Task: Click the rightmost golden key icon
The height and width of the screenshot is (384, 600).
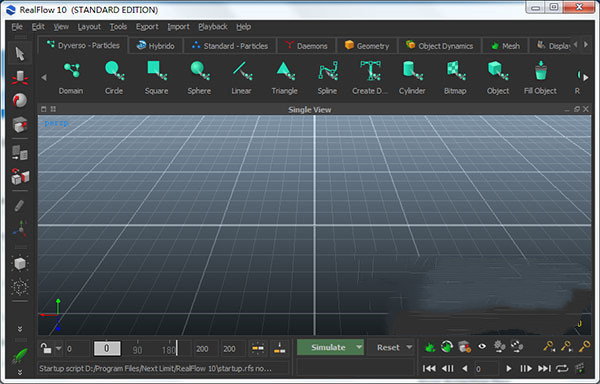Action: pos(584,347)
